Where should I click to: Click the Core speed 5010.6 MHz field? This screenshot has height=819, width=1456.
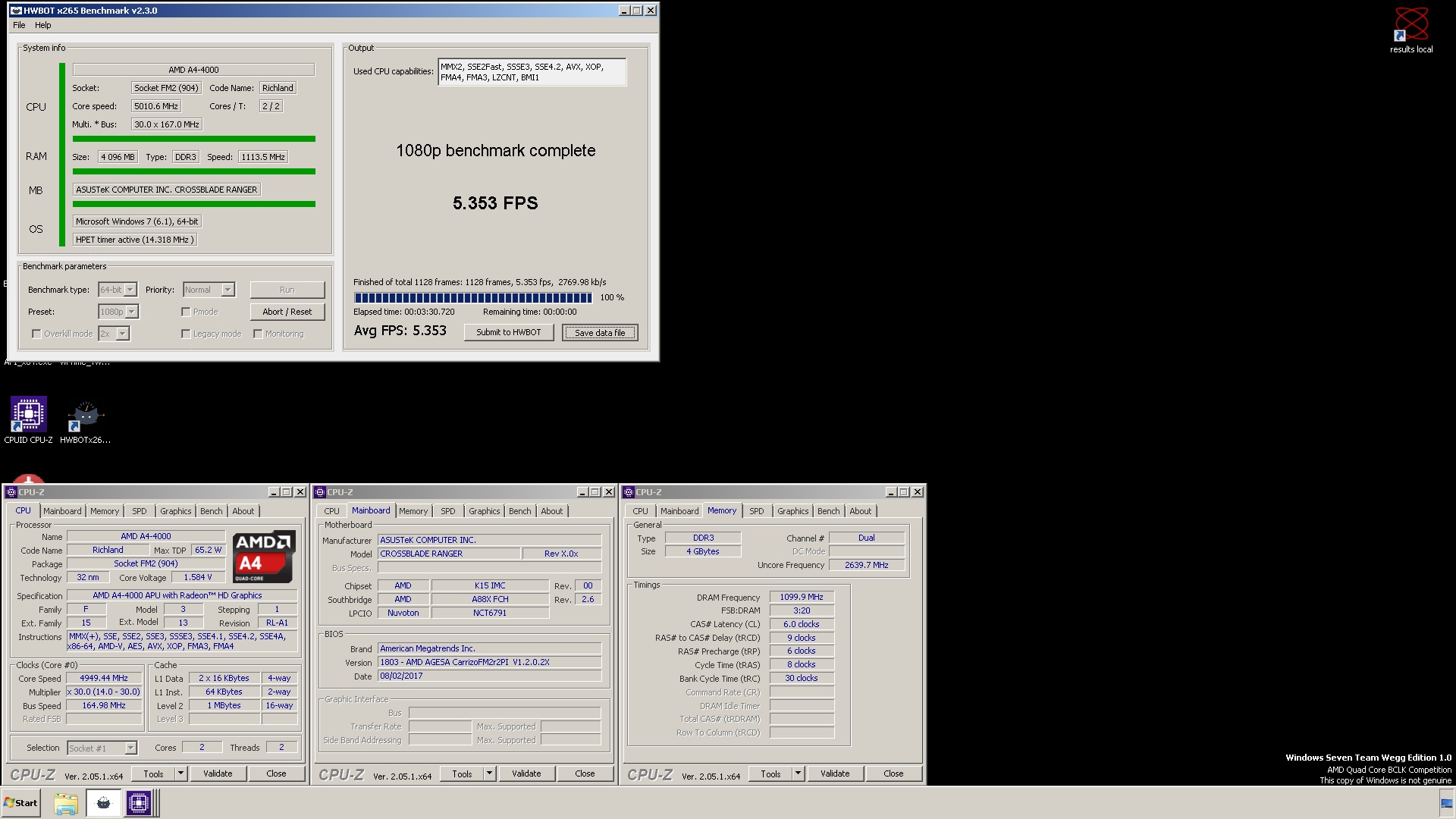pos(156,106)
